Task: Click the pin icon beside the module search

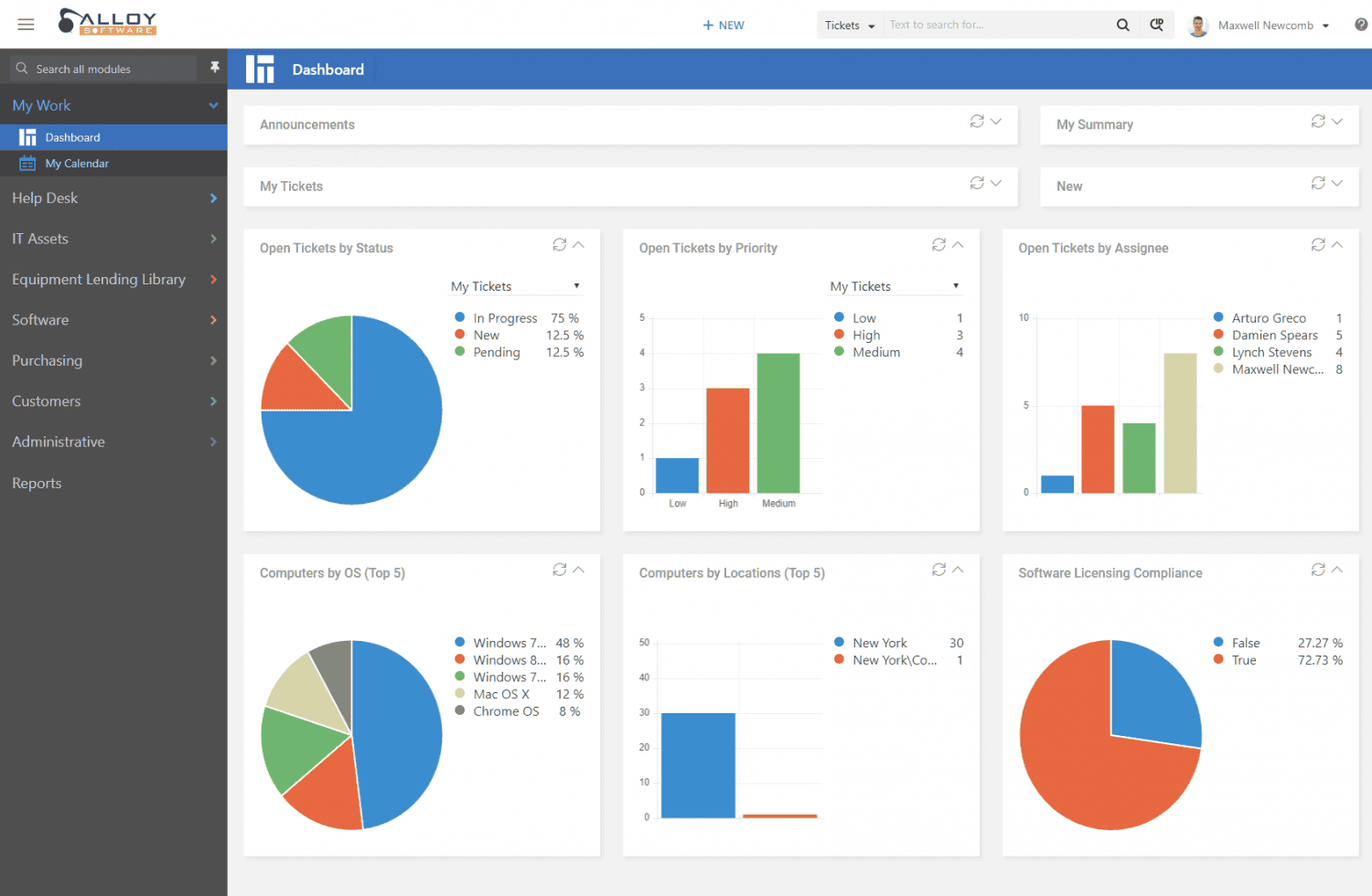Action: coord(215,68)
